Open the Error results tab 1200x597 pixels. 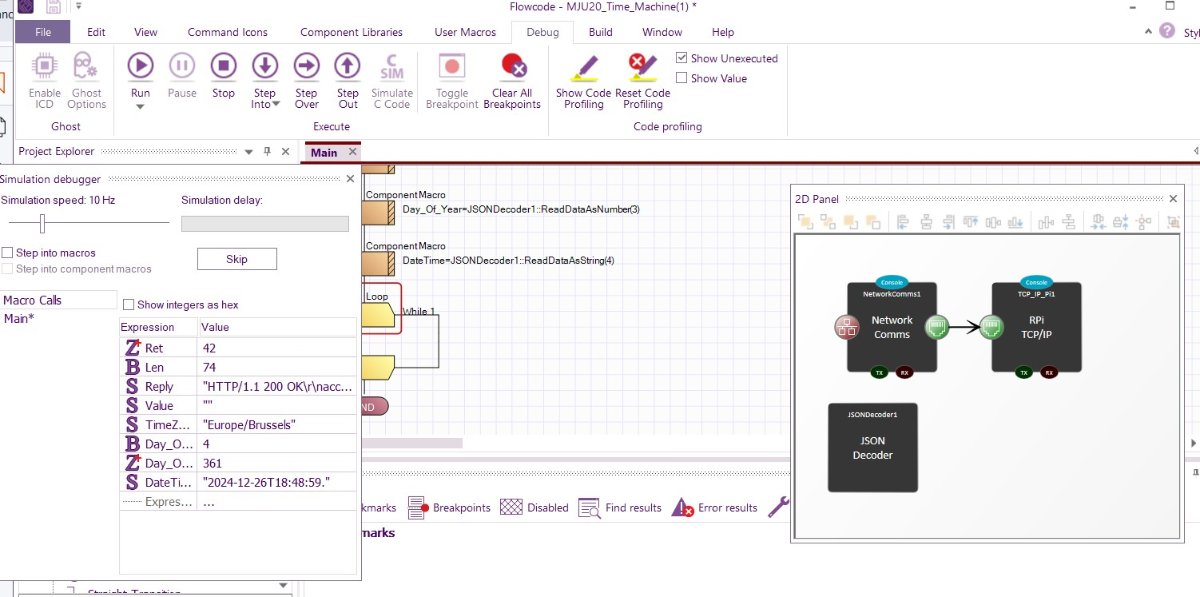pos(715,507)
